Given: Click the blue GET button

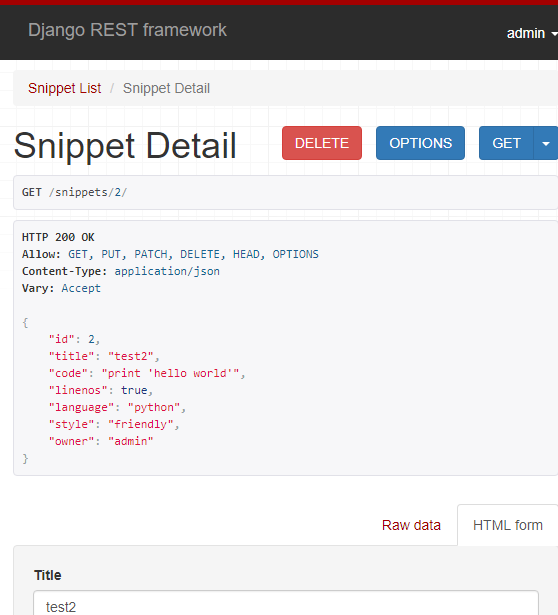Looking at the screenshot, I should pos(506,143).
